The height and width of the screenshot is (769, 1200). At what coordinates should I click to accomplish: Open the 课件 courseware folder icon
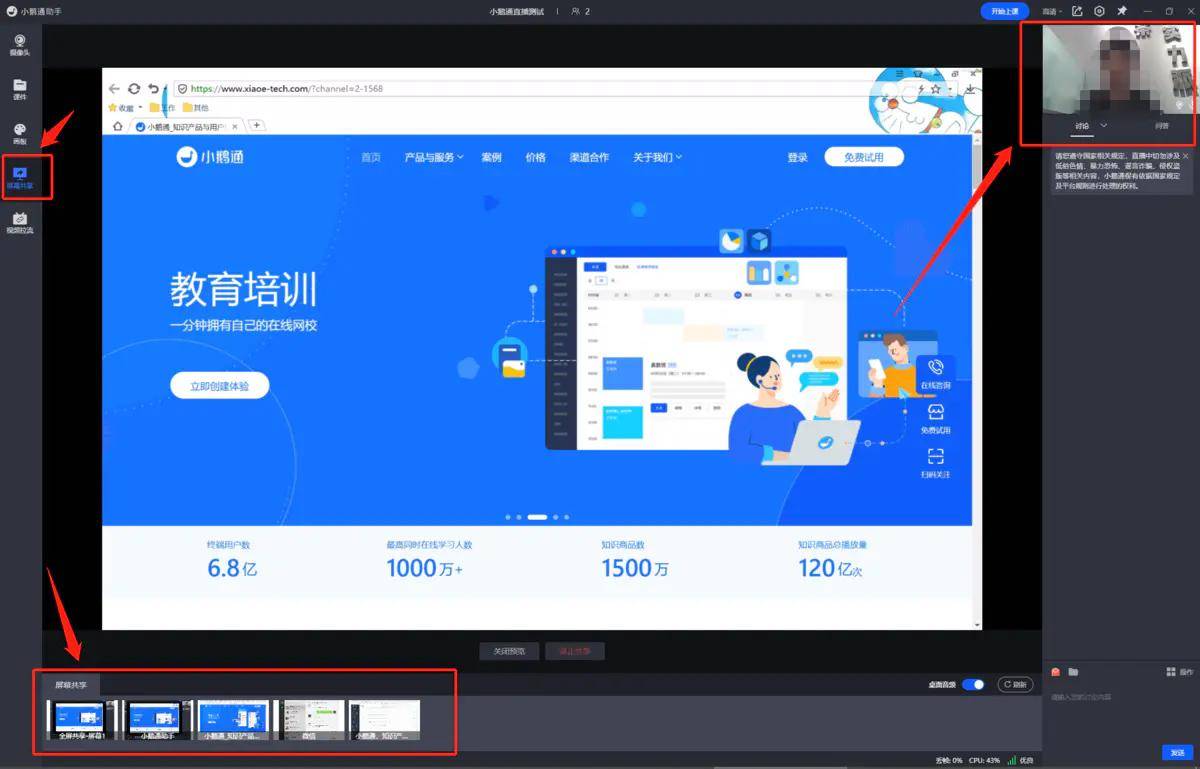(19, 89)
